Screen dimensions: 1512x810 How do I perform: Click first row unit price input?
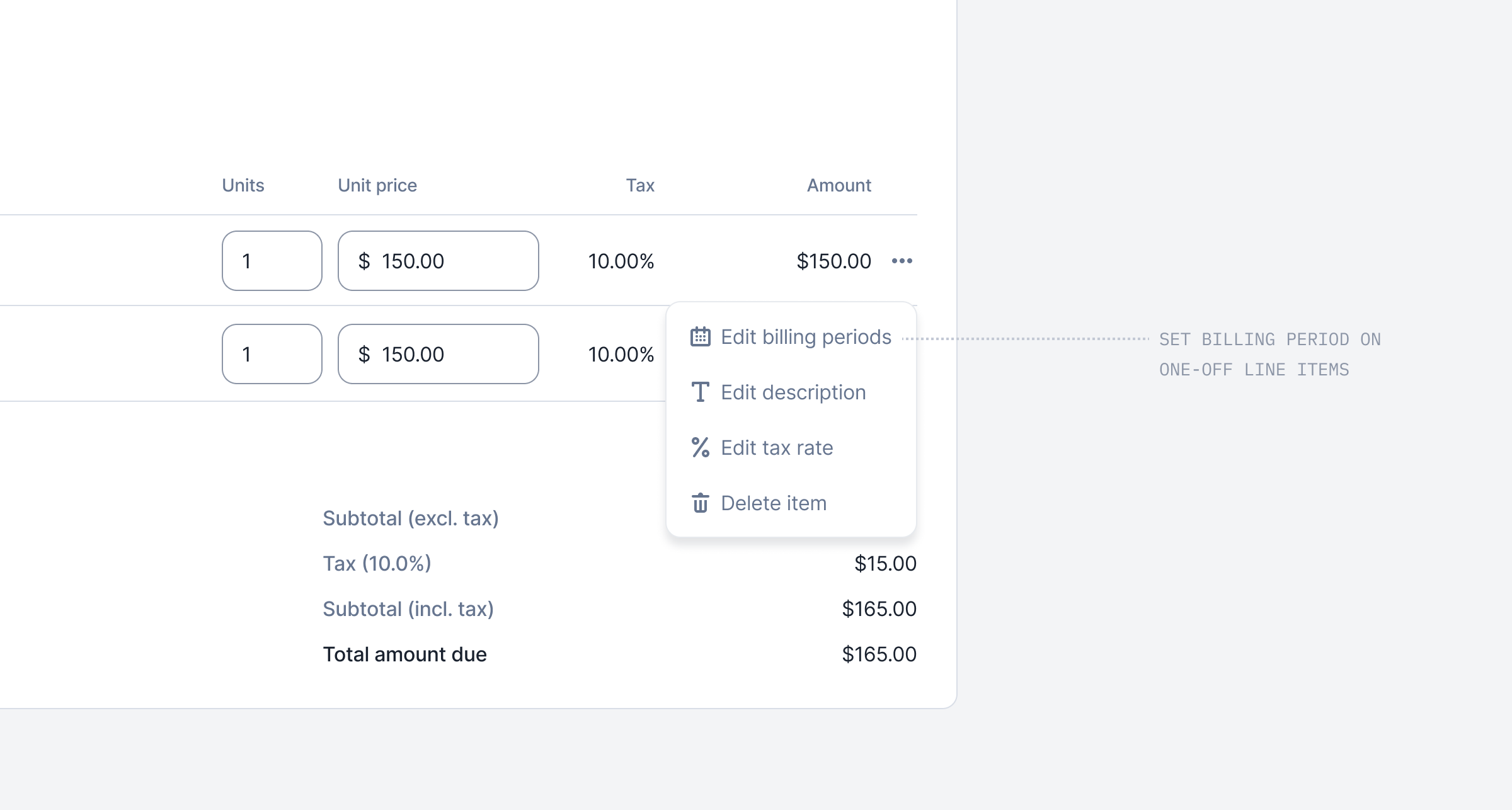[438, 261]
